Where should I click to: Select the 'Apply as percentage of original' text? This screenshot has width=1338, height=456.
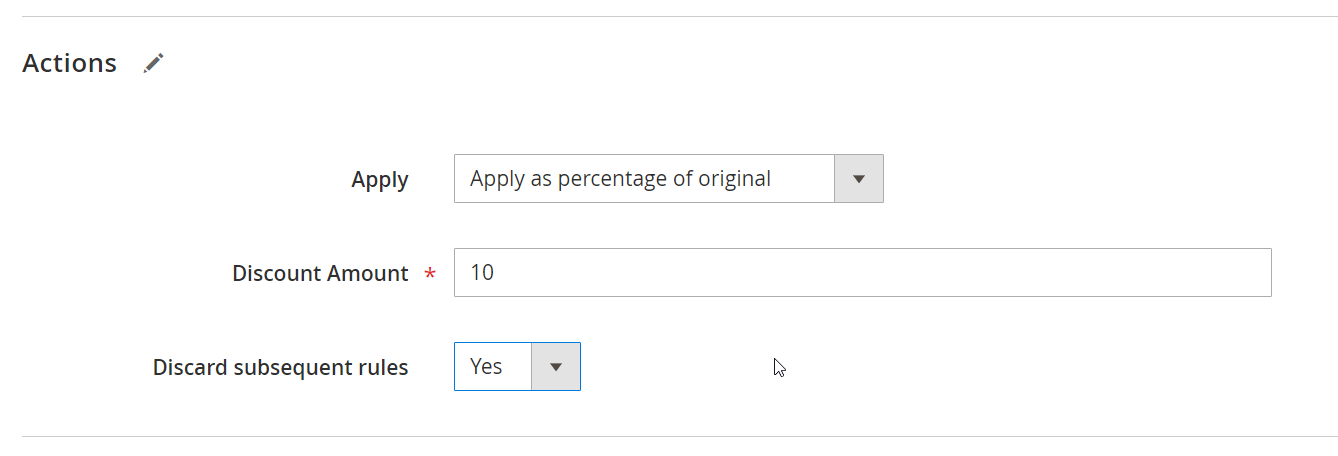point(620,179)
